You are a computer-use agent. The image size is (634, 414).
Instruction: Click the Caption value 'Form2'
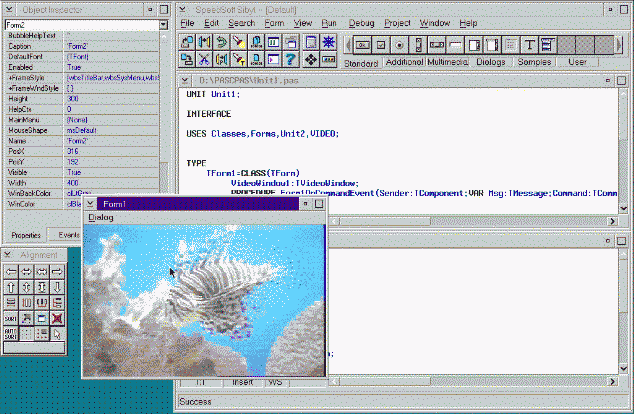coord(77,46)
